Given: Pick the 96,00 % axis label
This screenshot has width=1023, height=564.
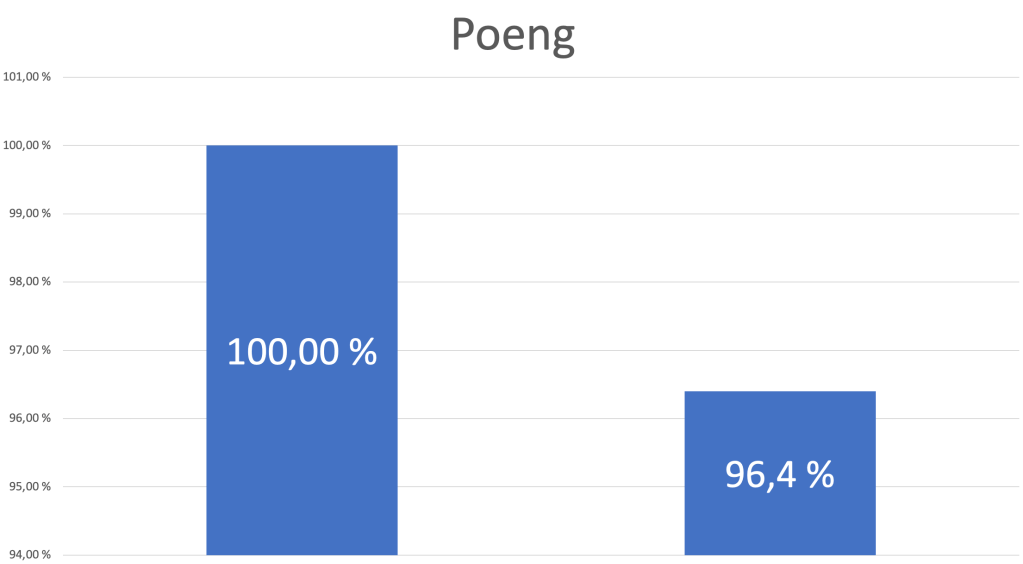Looking at the screenshot, I should (29, 418).
